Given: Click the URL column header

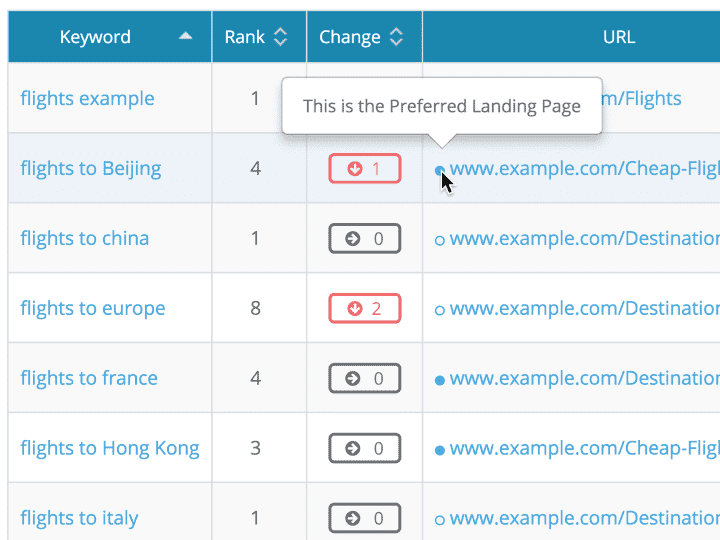Looking at the screenshot, I should (619, 37).
